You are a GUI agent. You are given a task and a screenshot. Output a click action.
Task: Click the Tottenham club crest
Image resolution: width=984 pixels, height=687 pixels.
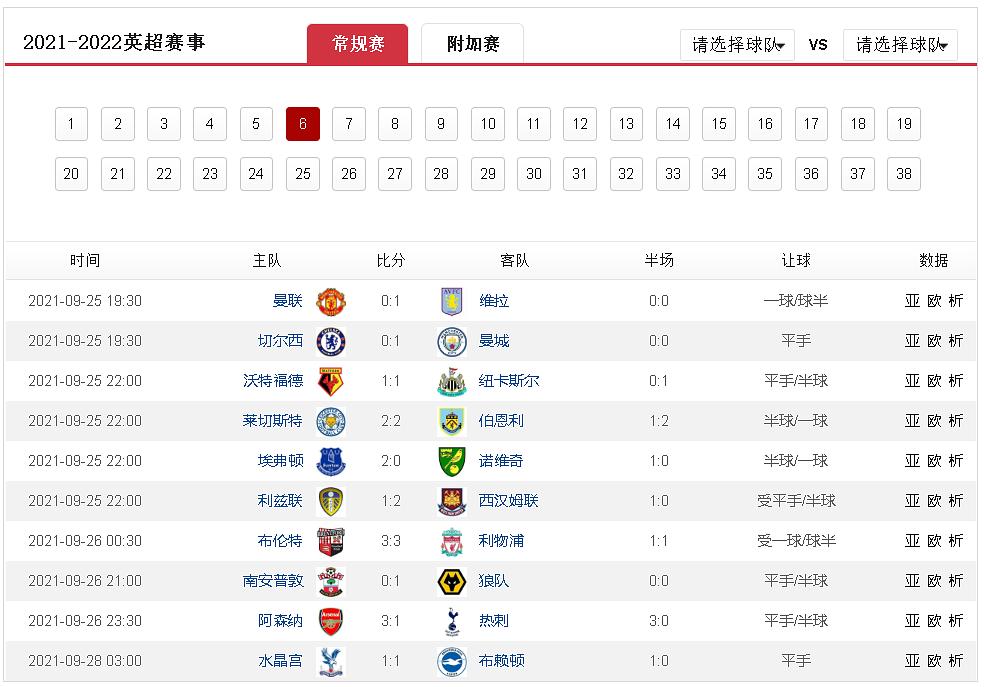pos(452,621)
